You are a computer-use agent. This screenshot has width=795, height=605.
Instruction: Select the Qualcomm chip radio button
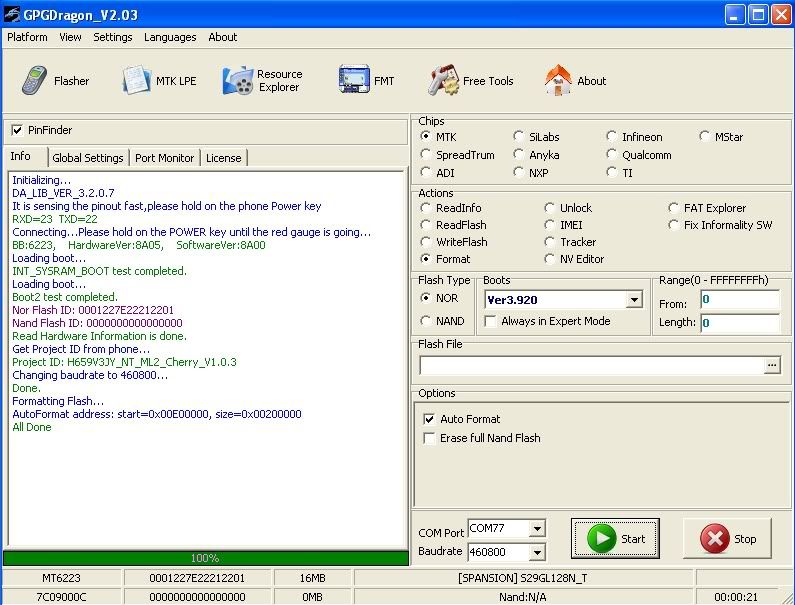[611, 154]
